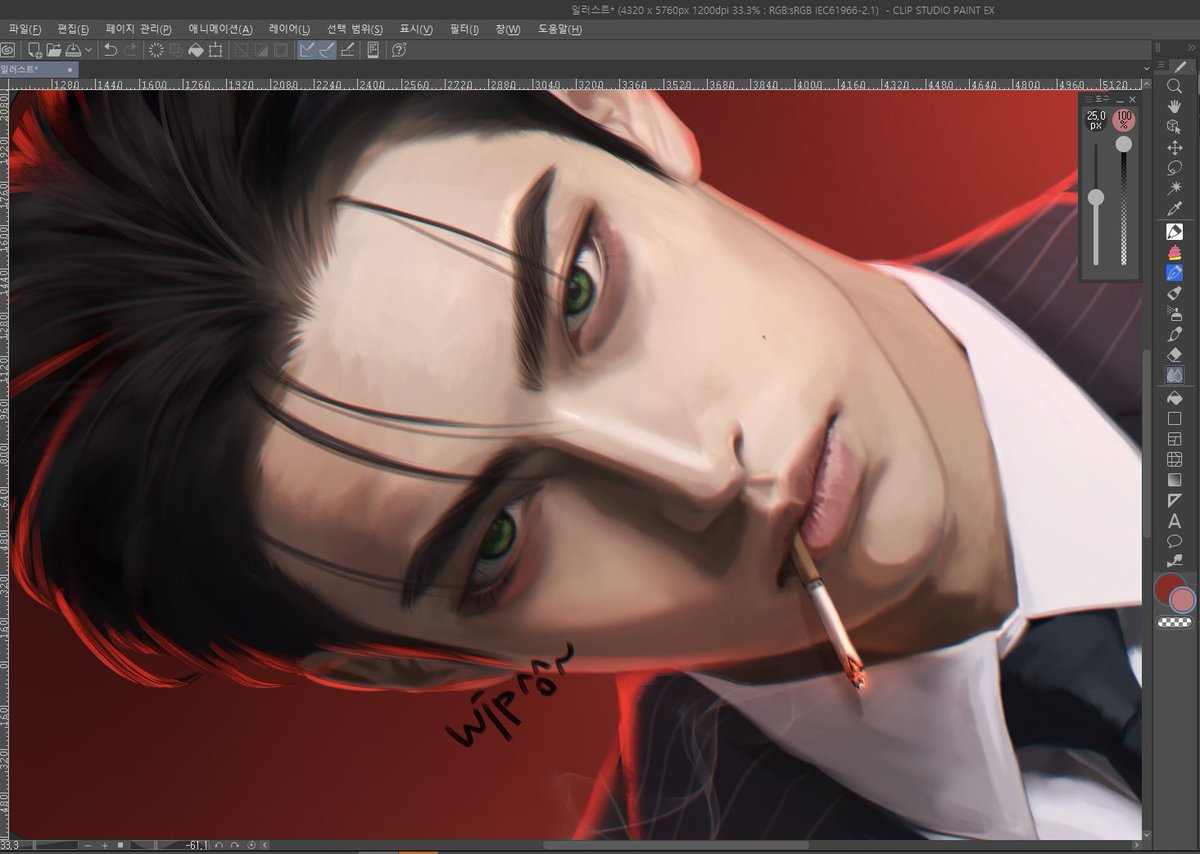This screenshot has height=854, width=1200.
Task: Click the 100% opacity indicator
Action: tap(1124, 120)
